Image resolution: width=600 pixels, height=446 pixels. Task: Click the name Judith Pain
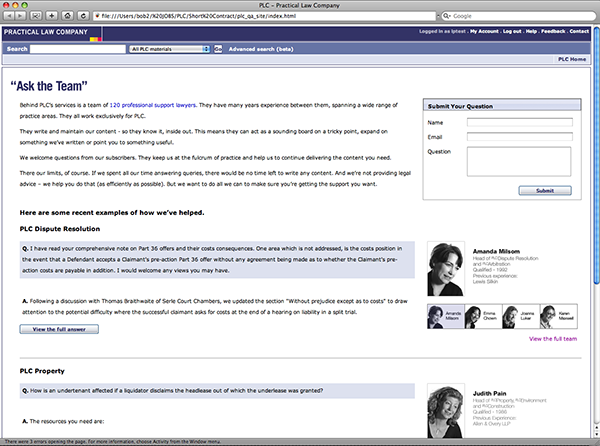(489, 393)
